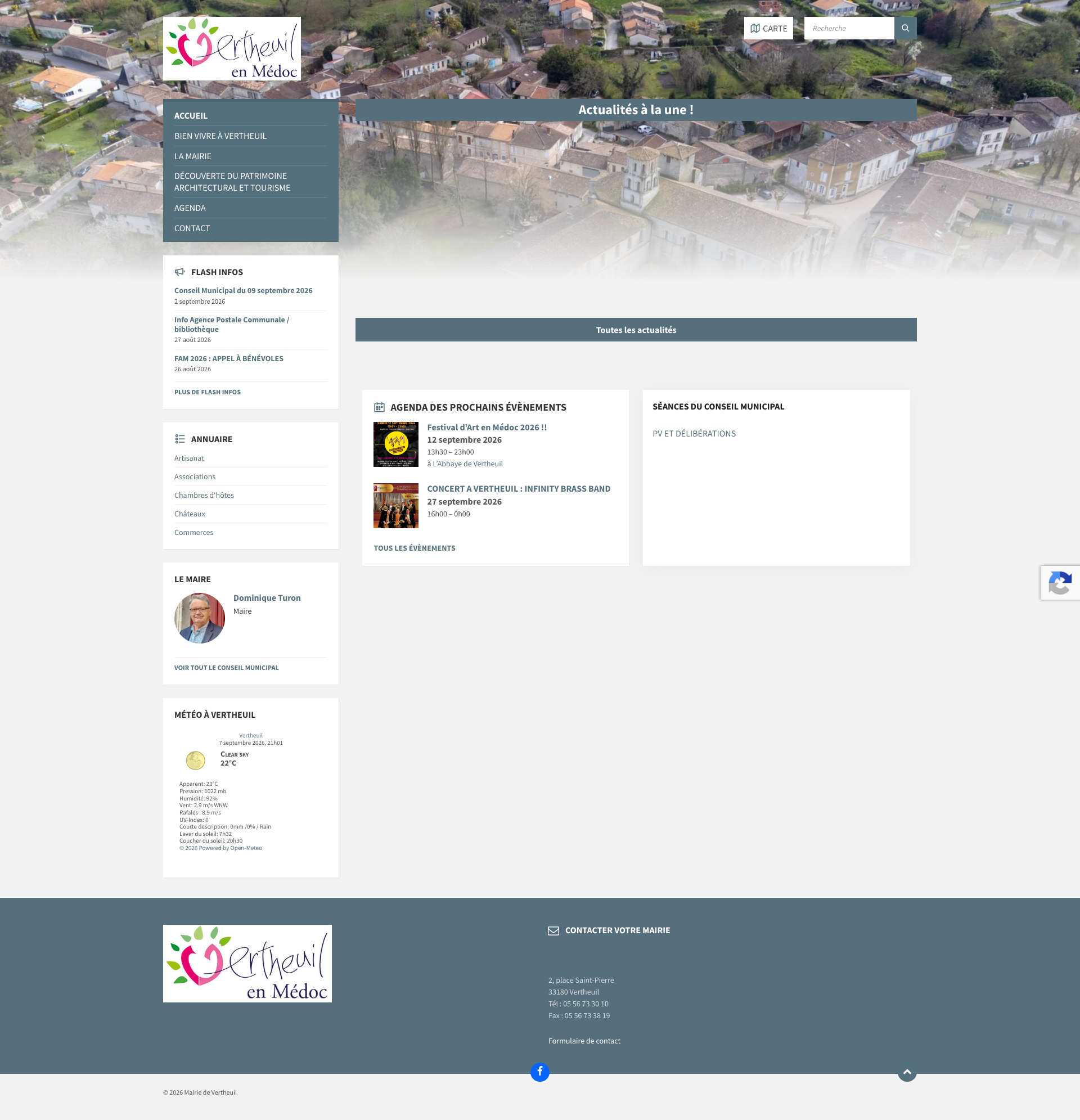The width and height of the screenshot is (1080, 1120).
Task: Select ACCUEIL in the main menu
Action: pos(191,115)
